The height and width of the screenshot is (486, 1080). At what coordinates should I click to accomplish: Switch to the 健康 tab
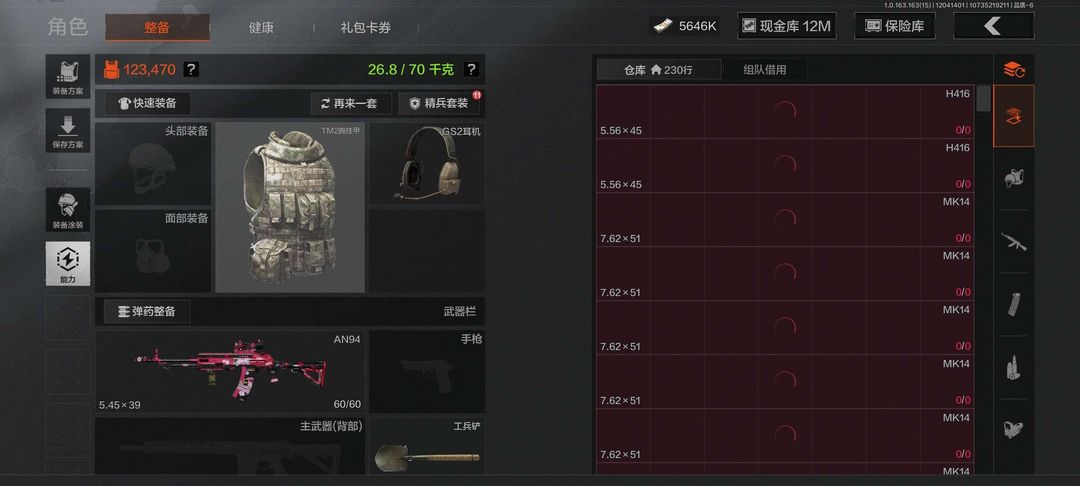point(261,28)
